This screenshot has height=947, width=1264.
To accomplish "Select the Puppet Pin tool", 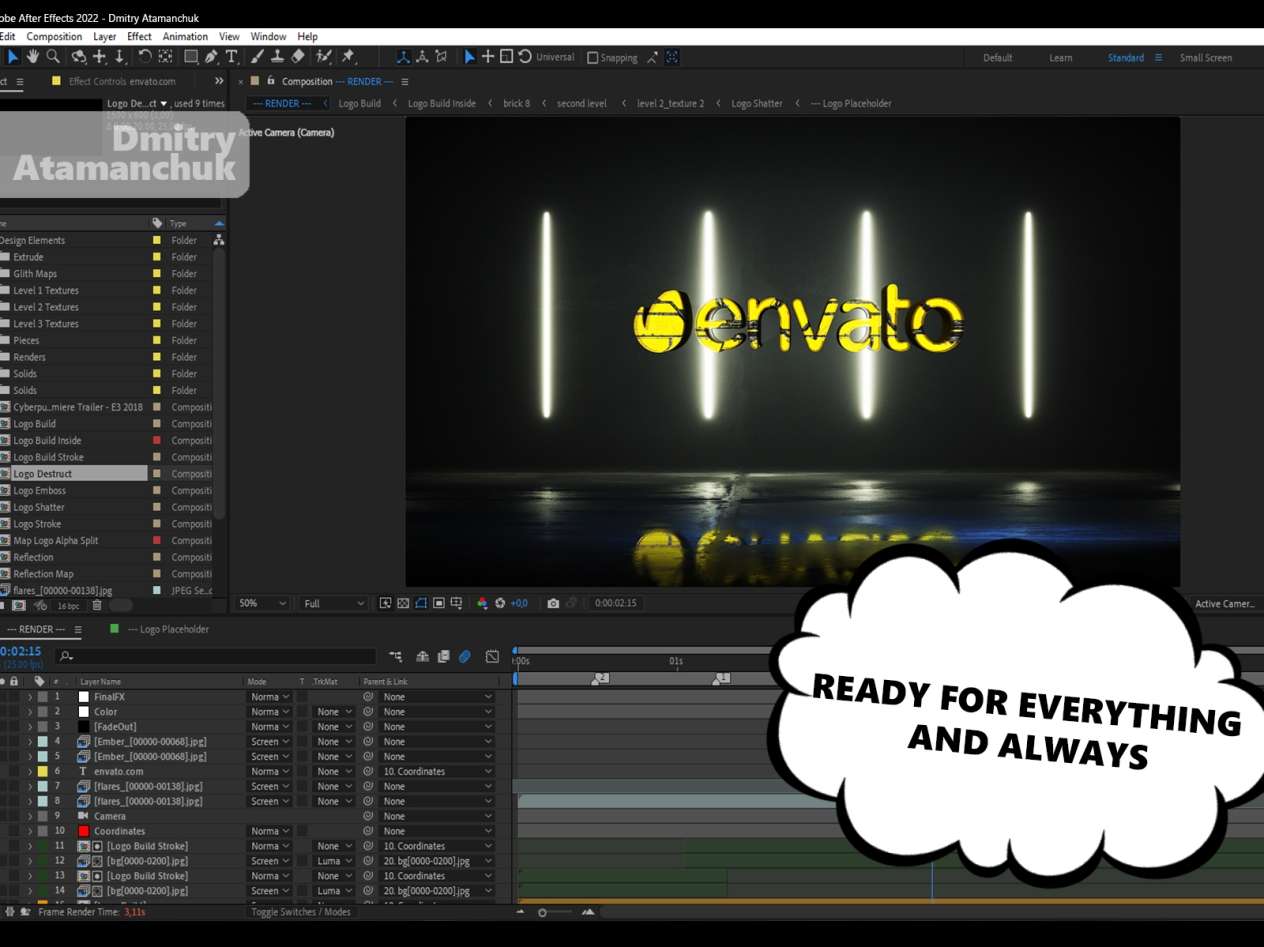I will [x=349, y=57].
